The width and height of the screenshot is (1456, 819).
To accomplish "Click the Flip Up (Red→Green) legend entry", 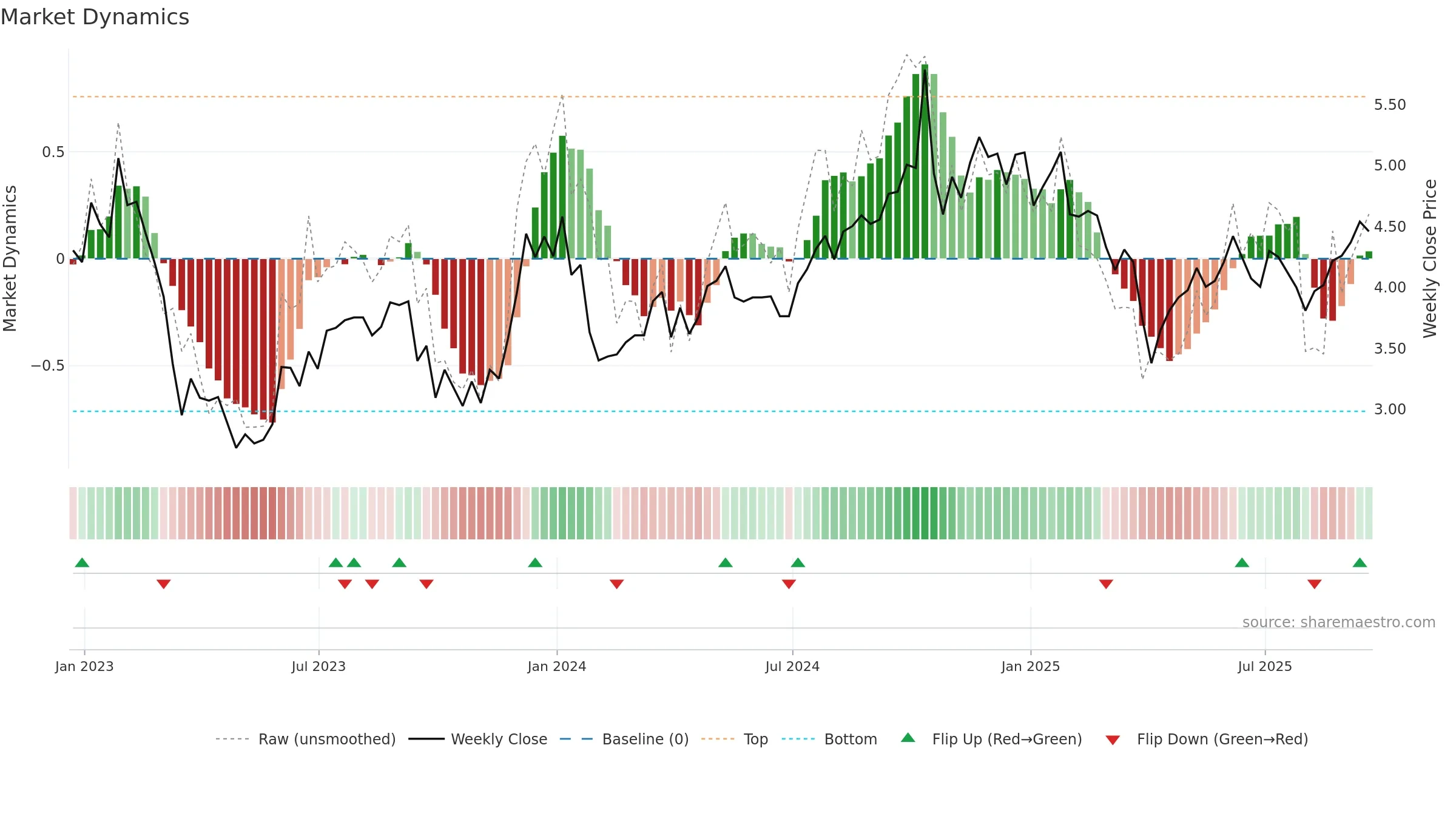I will (991, 739).
